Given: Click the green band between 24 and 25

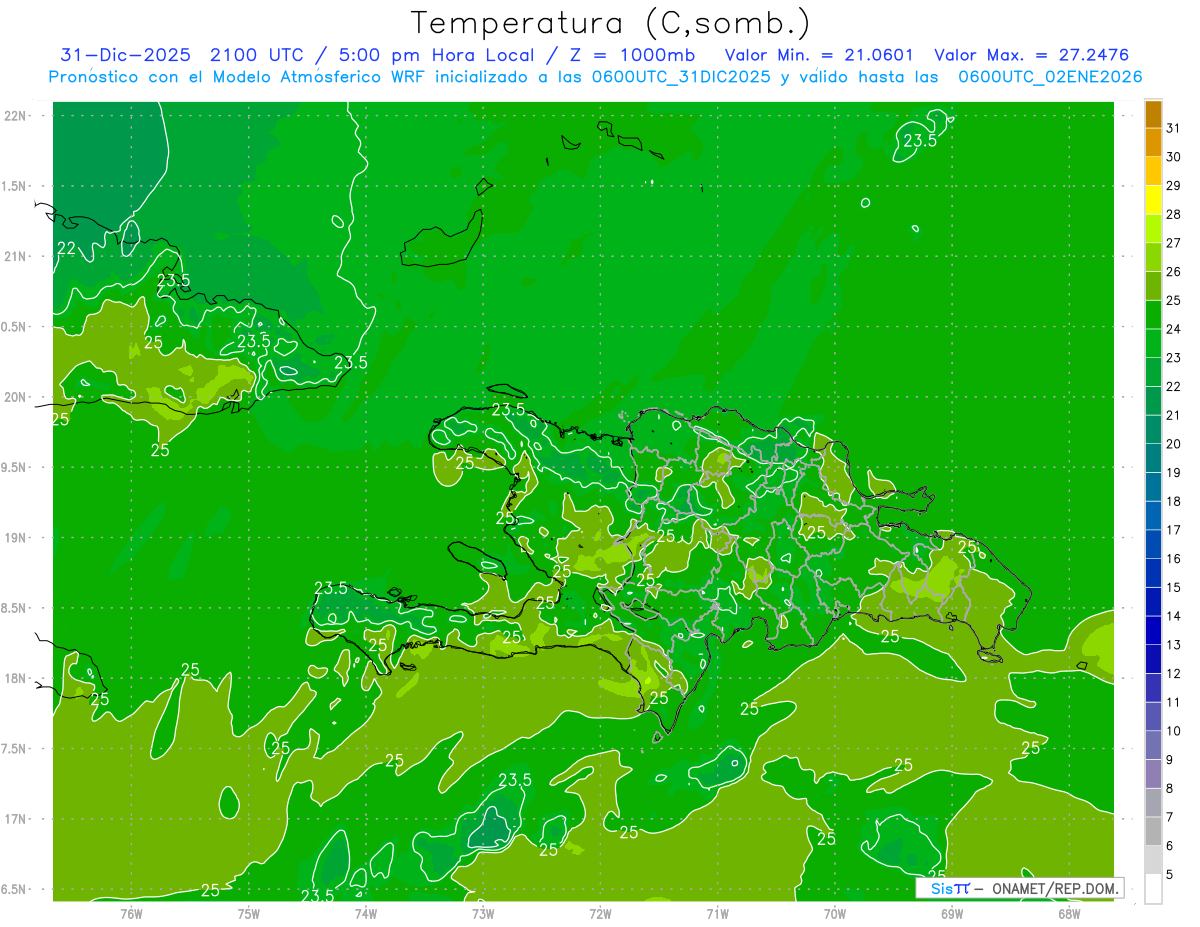Looking at the screenshot, I should pos(1153,315).
